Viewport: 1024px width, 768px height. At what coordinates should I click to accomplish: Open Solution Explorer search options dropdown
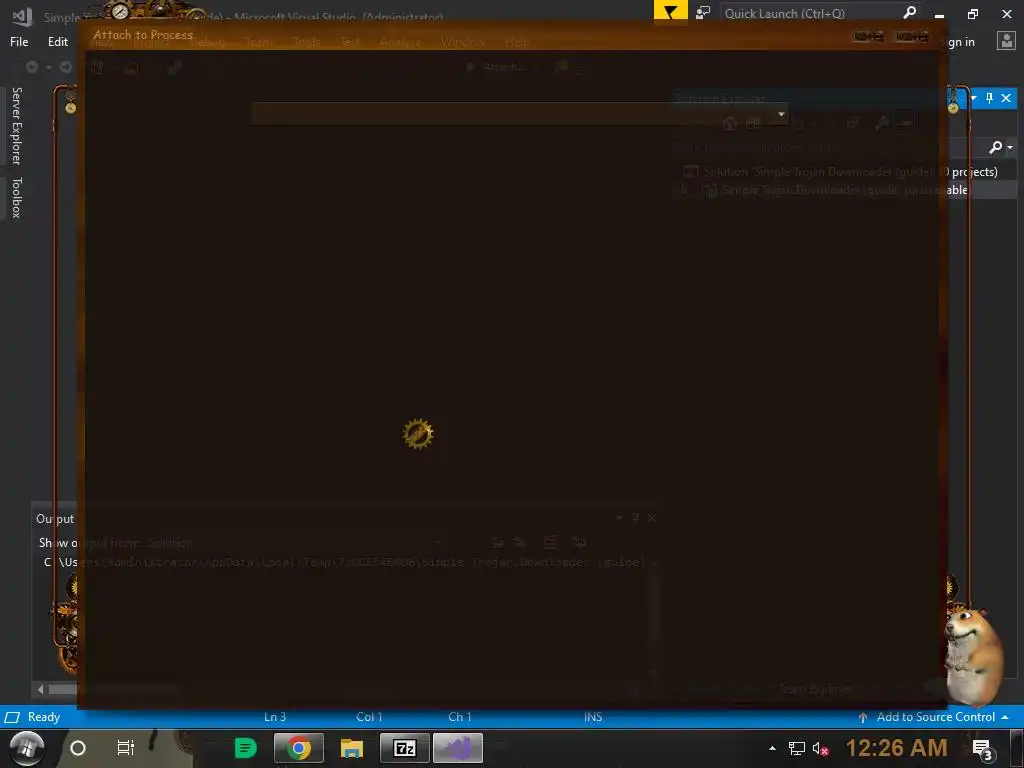click(1010, 148)
